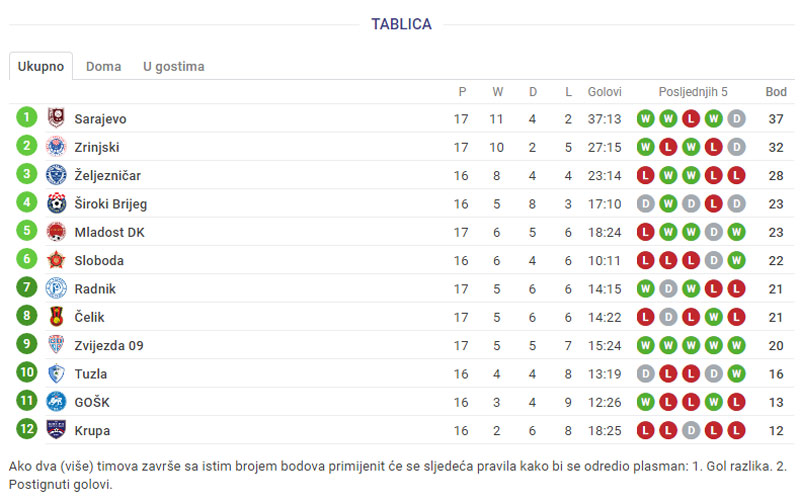Image resolution: width=800 pixels, height=504 pixels.
Task: Open the Mladost DK team link
Action: pyautogui.click(x=109, y=232)
